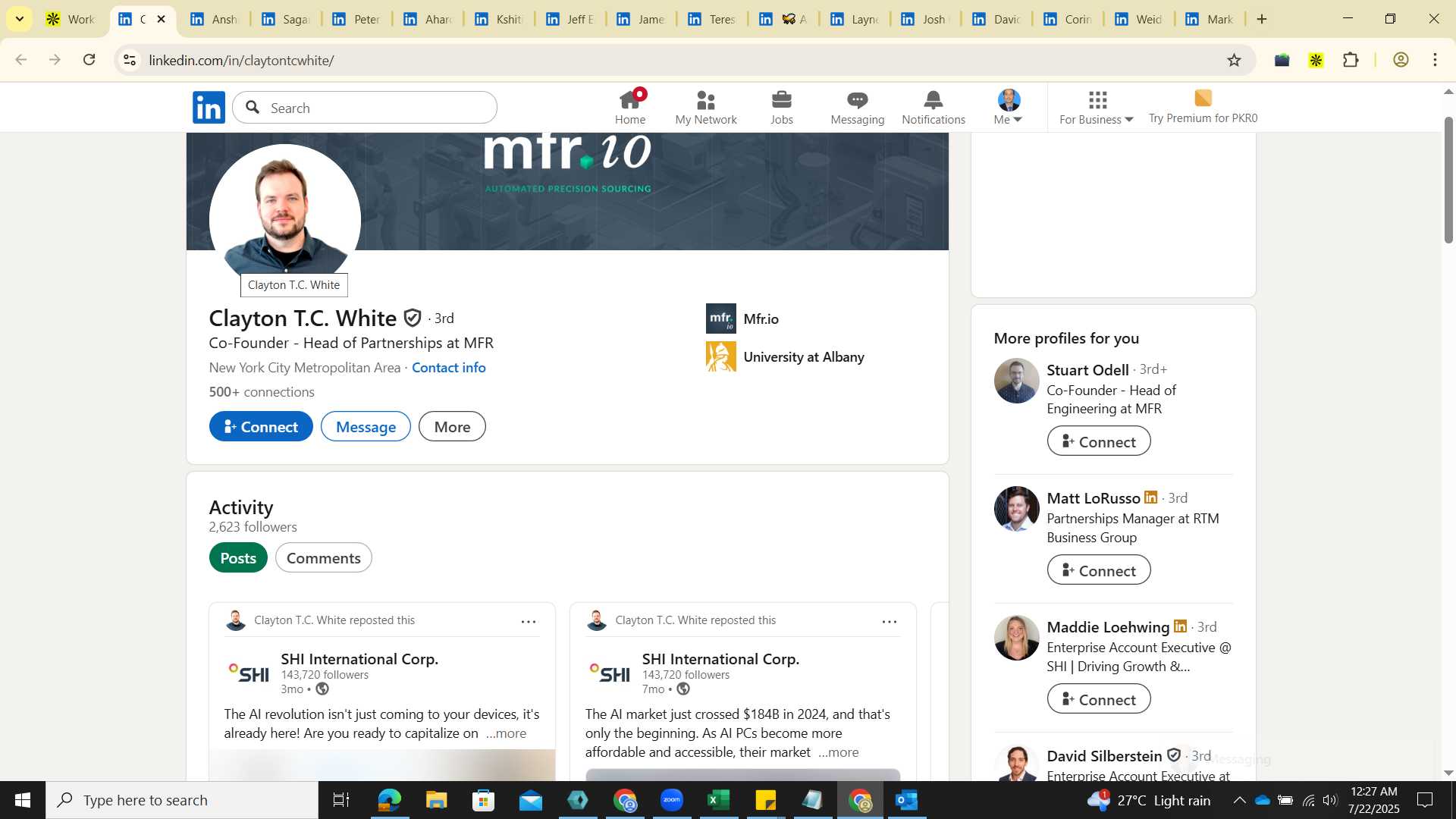Open Contact info link
Image resolution: width=1456 pixels, height=819 pixels.
pyautogui.click(x=448, y=367)
